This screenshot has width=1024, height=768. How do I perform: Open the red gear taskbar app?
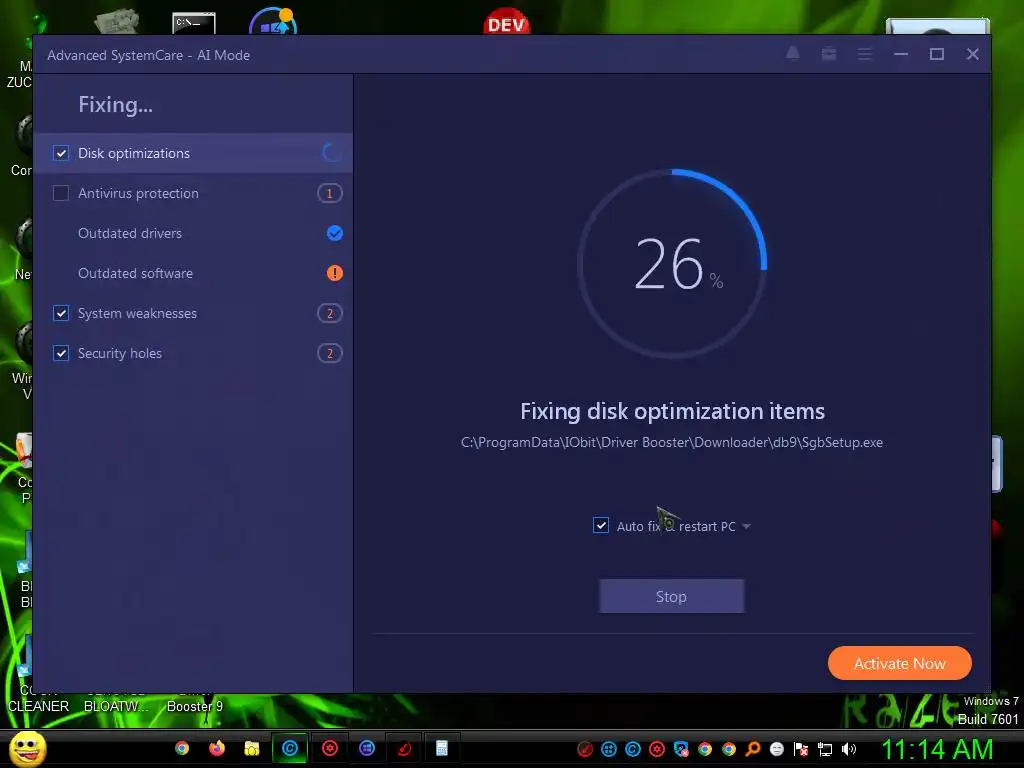(330, 748)
